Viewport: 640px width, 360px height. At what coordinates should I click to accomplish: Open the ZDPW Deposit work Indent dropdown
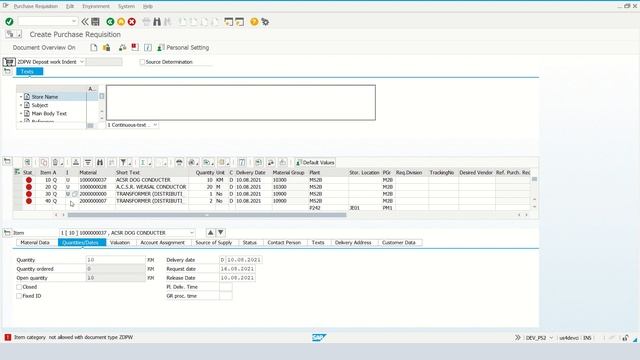coord(82,62)
